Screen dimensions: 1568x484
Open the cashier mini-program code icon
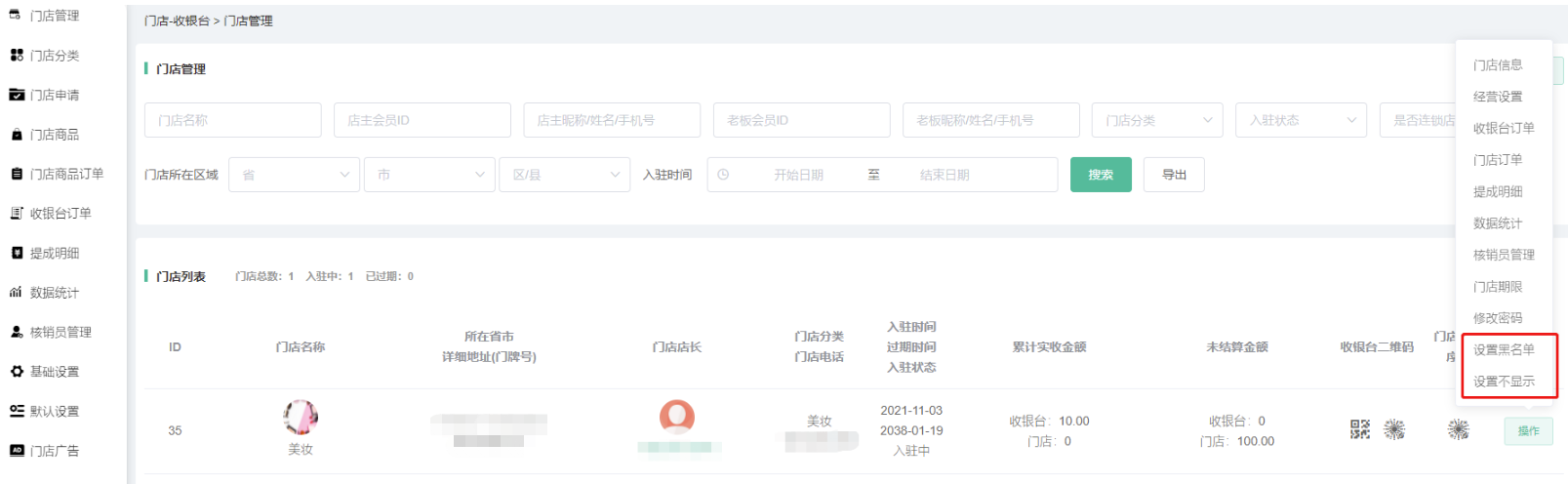(1394, 429)
